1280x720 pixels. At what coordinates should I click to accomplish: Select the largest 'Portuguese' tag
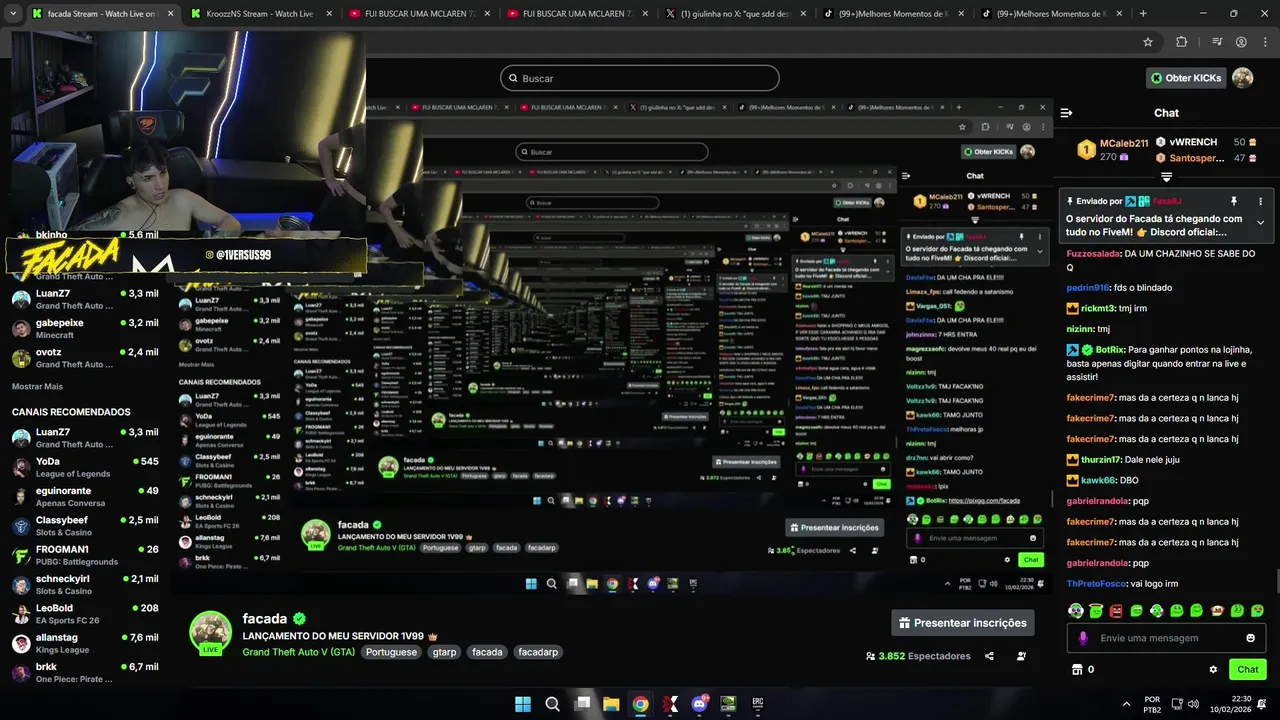point(391,652)
